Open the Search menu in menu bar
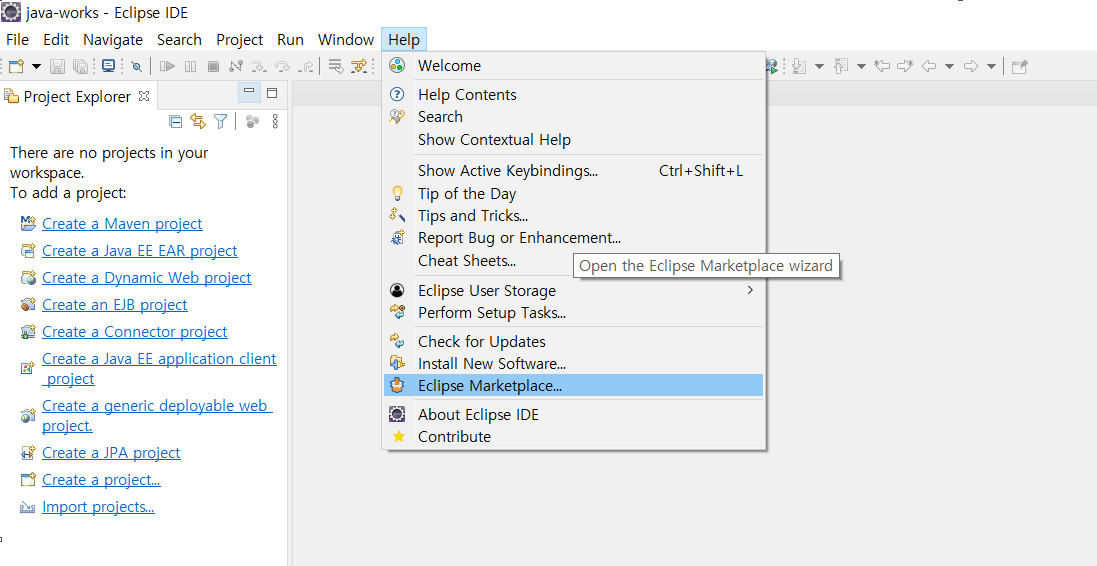Screen dimensions: 1097x566 179,40
